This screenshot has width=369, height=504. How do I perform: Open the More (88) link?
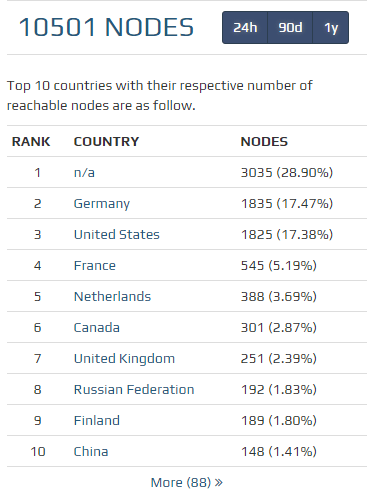click(187, 483)
